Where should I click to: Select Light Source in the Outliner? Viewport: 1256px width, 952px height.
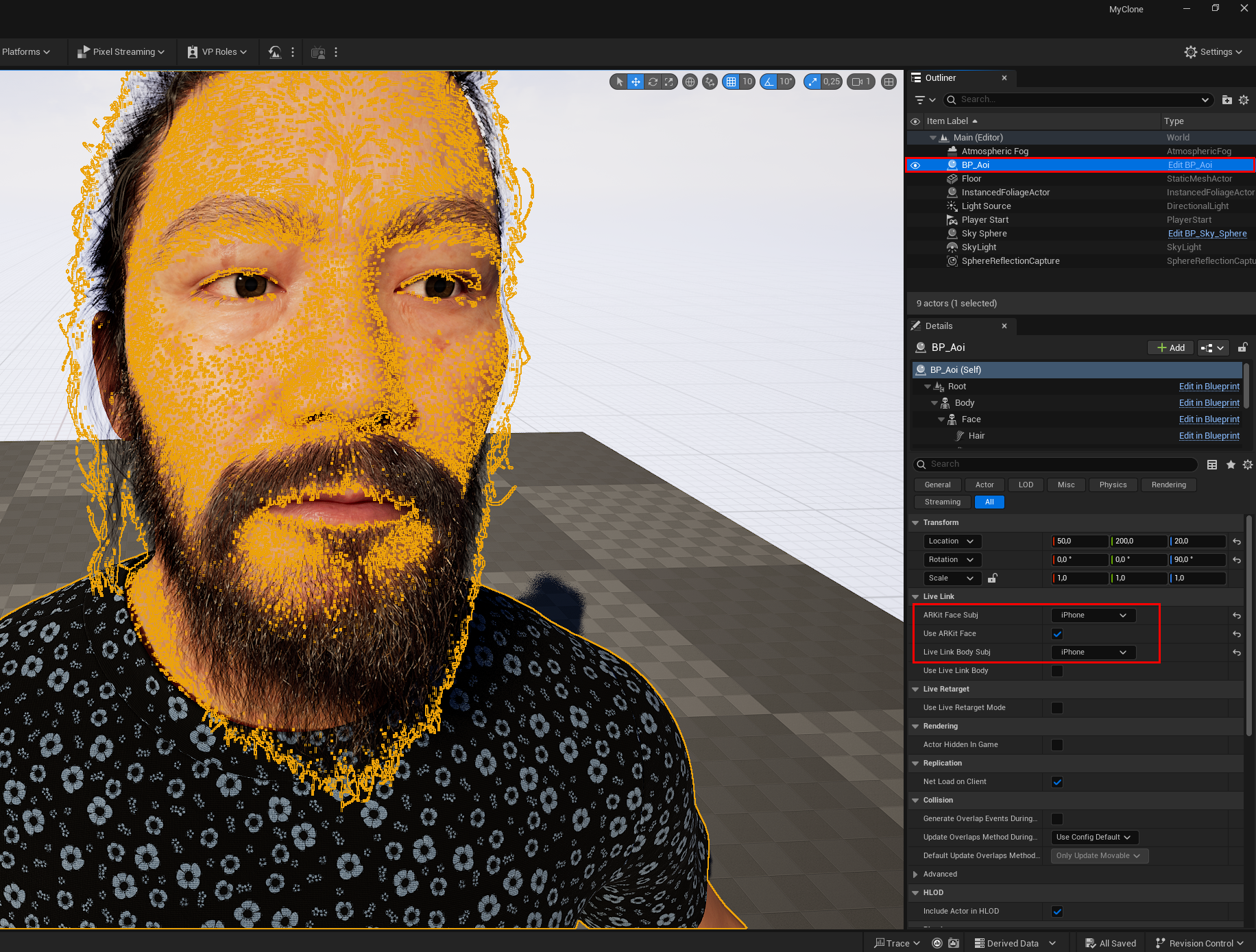(986, 206)
